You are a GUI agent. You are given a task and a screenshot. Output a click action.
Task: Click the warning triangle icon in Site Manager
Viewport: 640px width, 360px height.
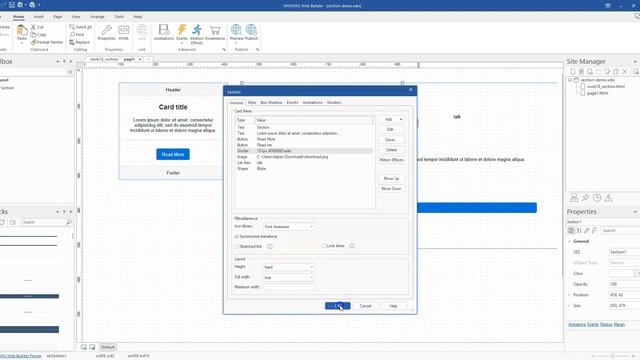pyautogui.click(x=608, y=198)
